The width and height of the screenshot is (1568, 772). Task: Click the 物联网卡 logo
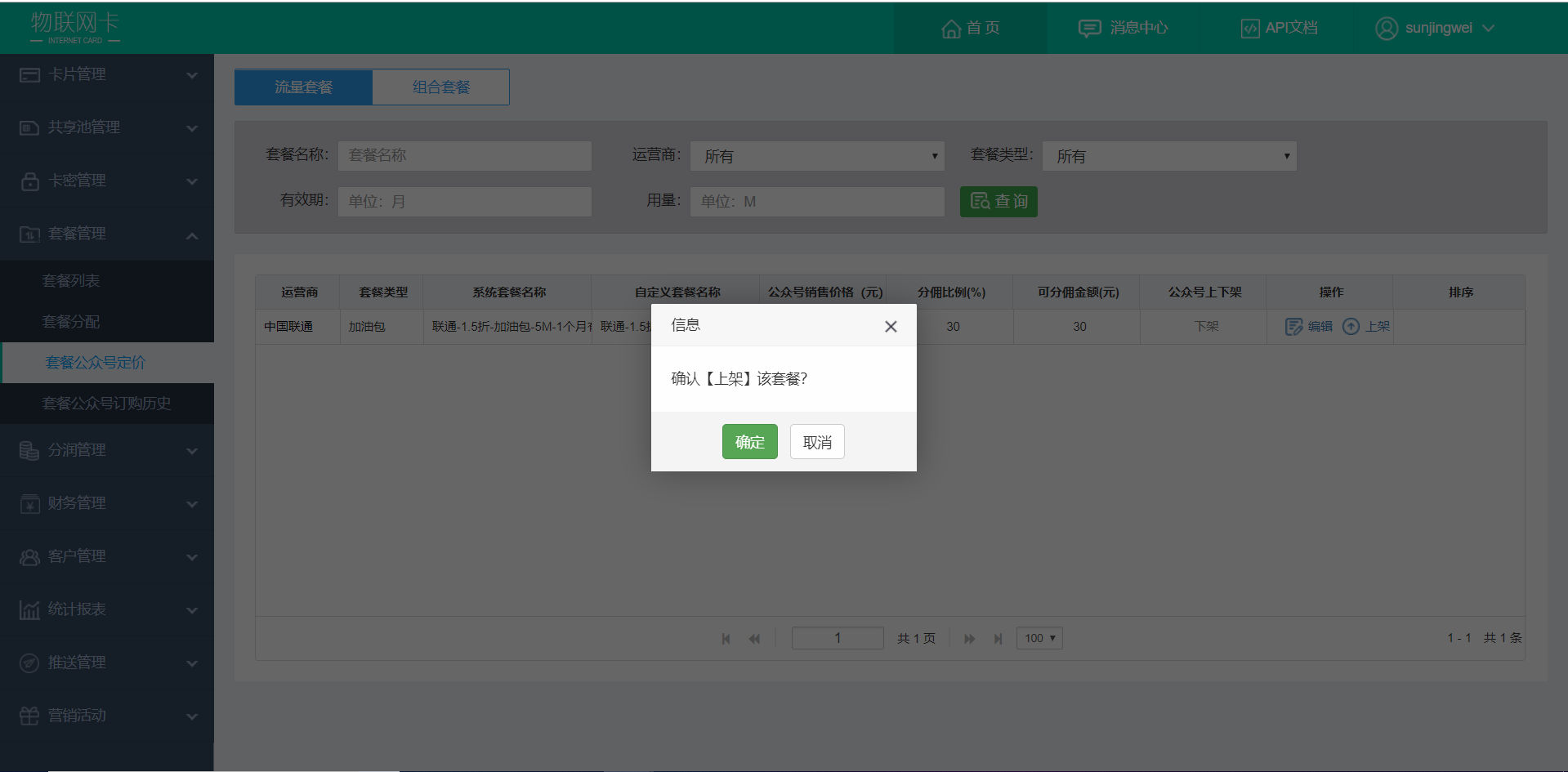(x=75, y=27)
